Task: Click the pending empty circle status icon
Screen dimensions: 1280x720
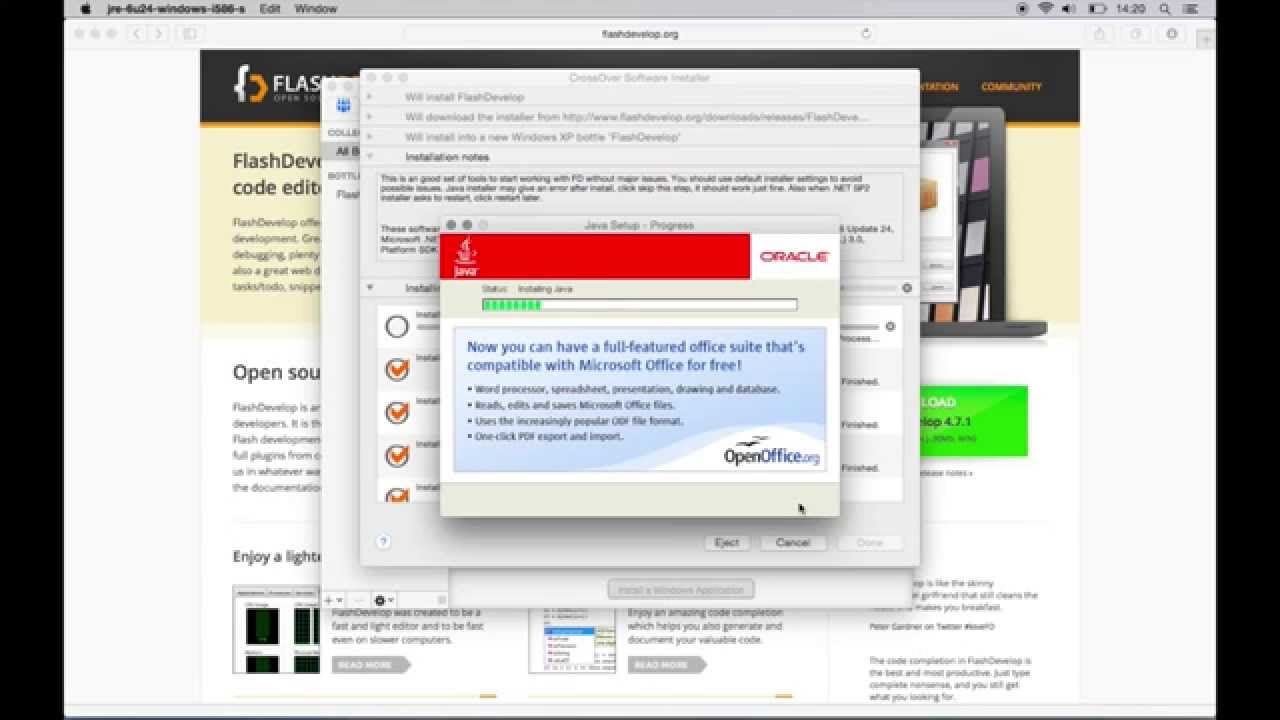Action: [x=397, y=326]
